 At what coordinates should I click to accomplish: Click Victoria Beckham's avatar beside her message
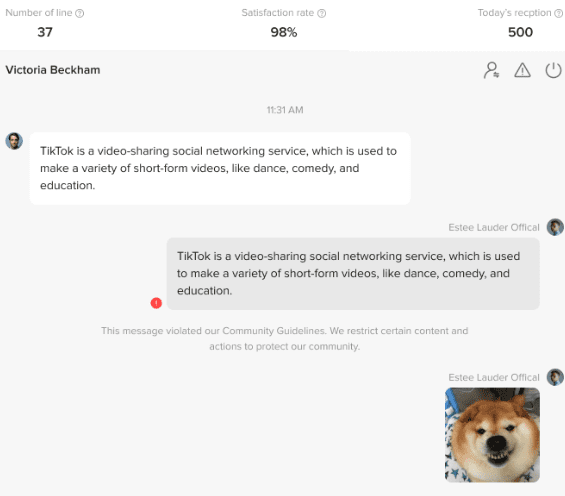pos(14,141)
